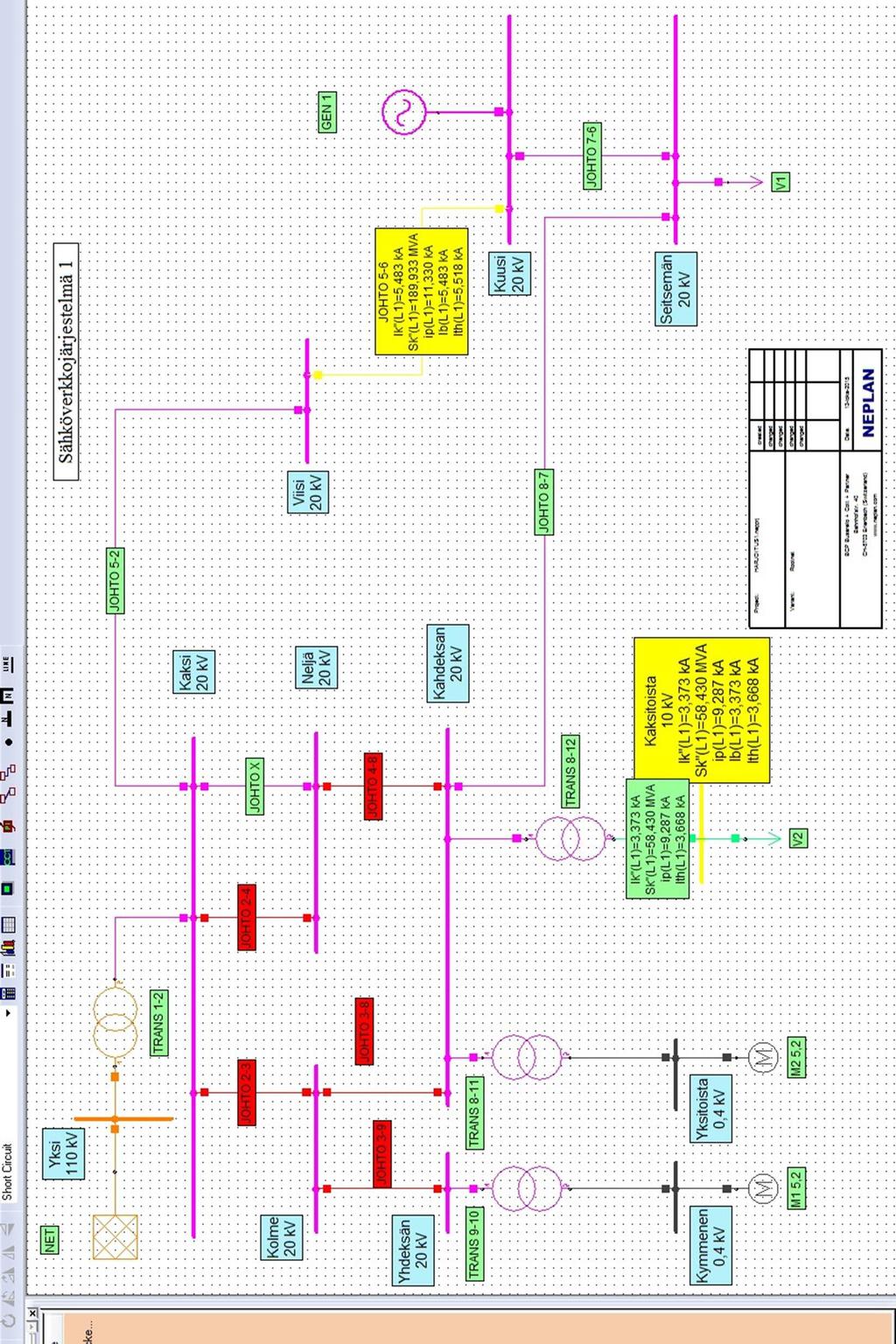Select the M2 motor symbol
This screenshot has width=896, height=1344.
coord(762,1057)
